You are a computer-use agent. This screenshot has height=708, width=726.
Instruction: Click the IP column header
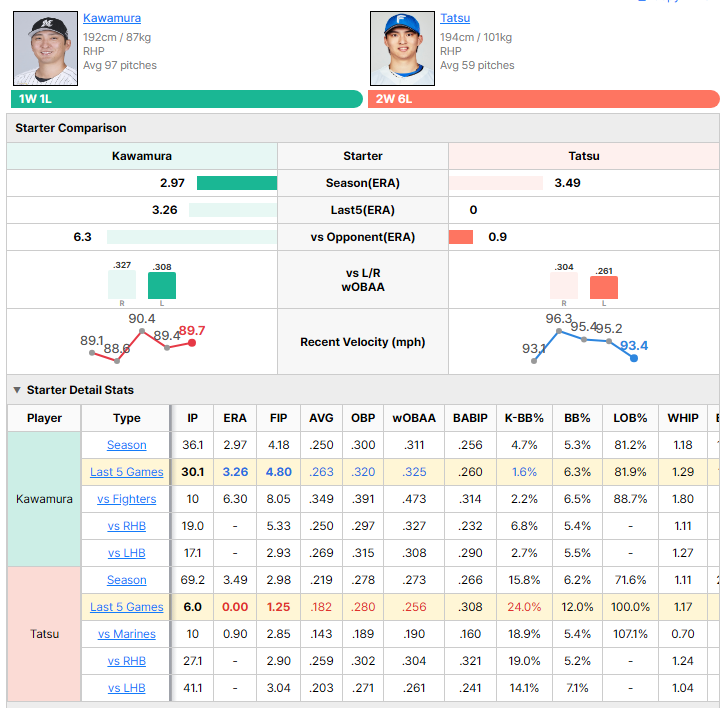point(193,418)
